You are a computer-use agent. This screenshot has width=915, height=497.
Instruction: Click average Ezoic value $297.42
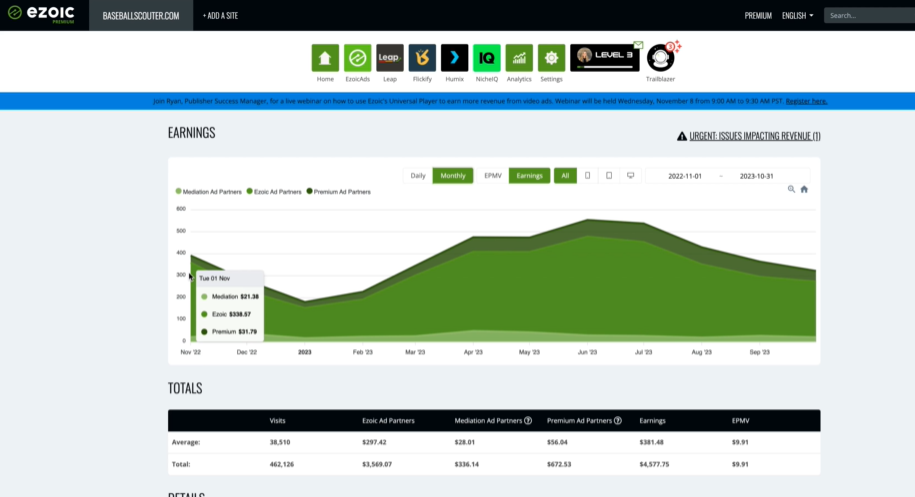pyautogui.click(x=374, y=442)
